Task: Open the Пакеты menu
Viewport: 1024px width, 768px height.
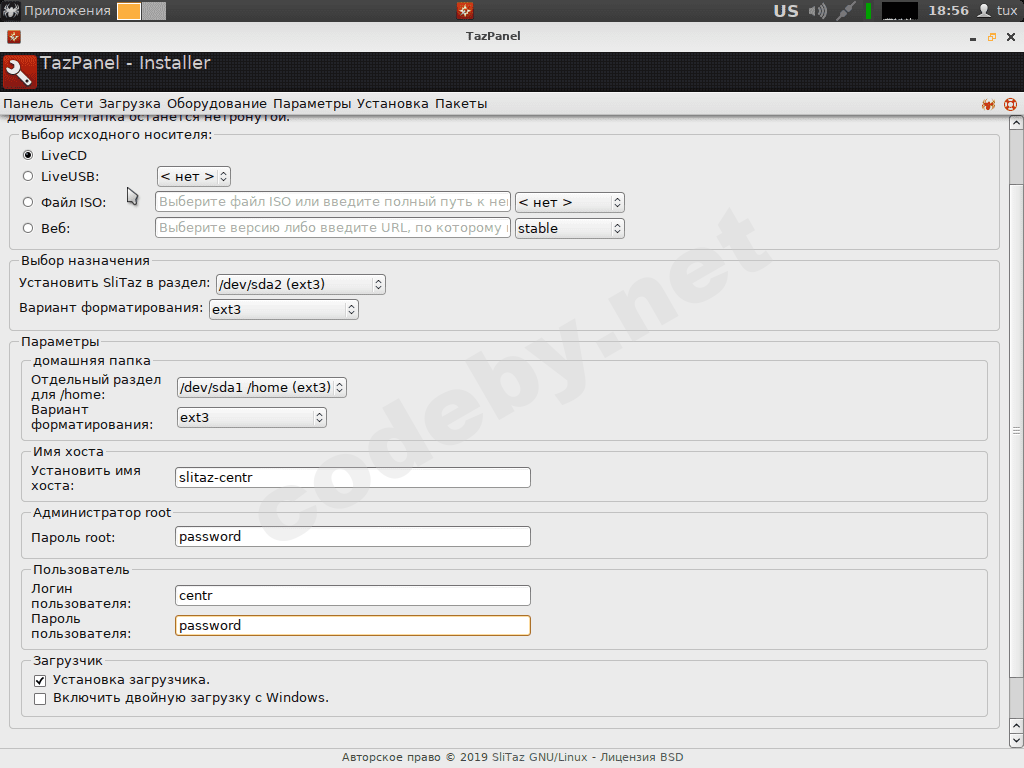Action: (461, 104)
